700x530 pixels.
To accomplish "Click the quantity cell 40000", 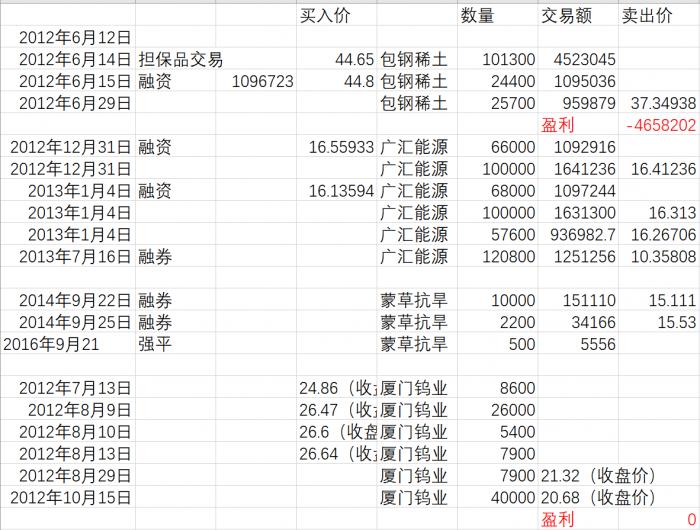I will click(497, 497).
